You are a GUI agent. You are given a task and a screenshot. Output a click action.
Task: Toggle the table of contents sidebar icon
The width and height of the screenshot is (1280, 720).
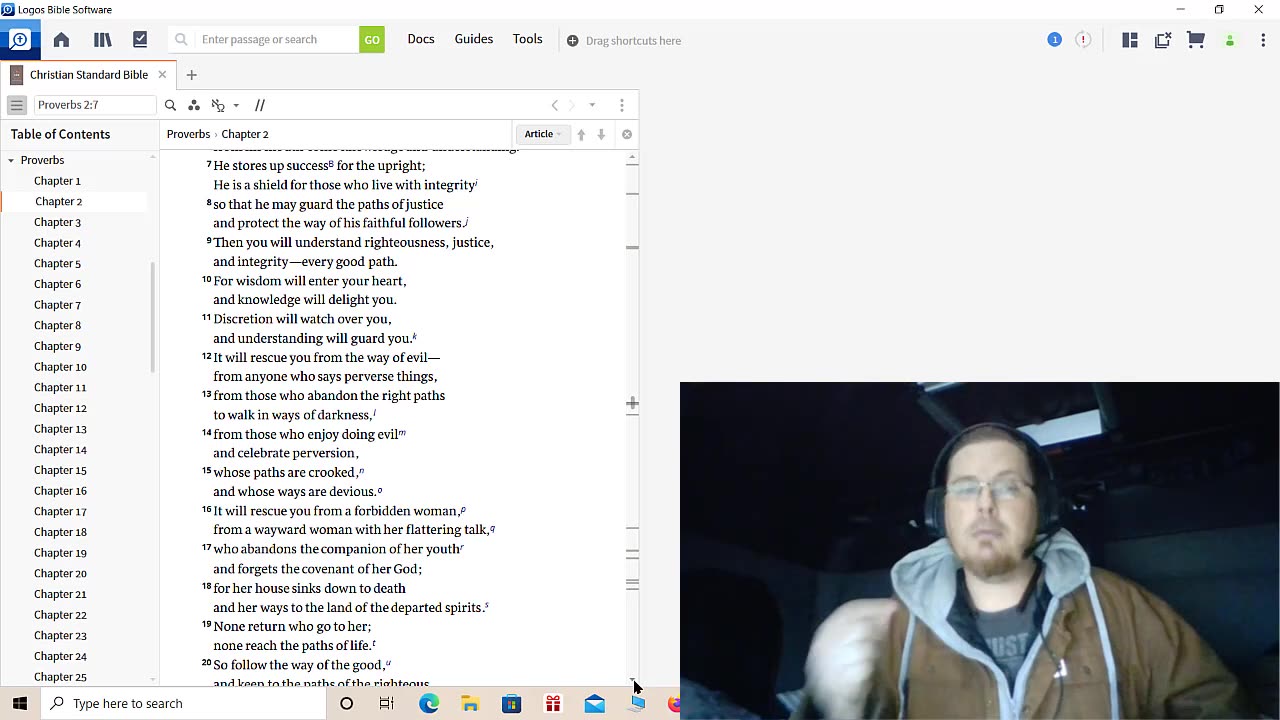coord(17,105)
